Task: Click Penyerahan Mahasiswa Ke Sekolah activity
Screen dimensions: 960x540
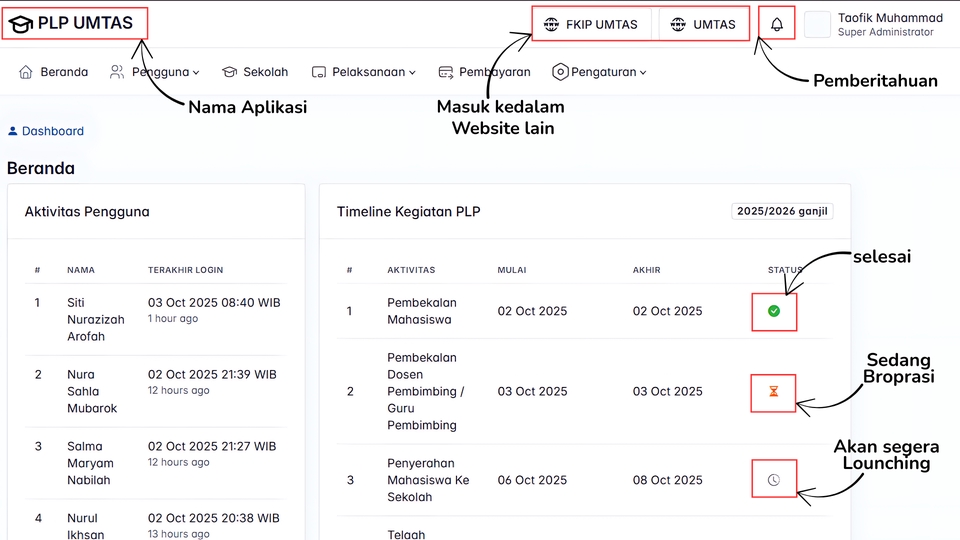Action: (x=428, y=480)
